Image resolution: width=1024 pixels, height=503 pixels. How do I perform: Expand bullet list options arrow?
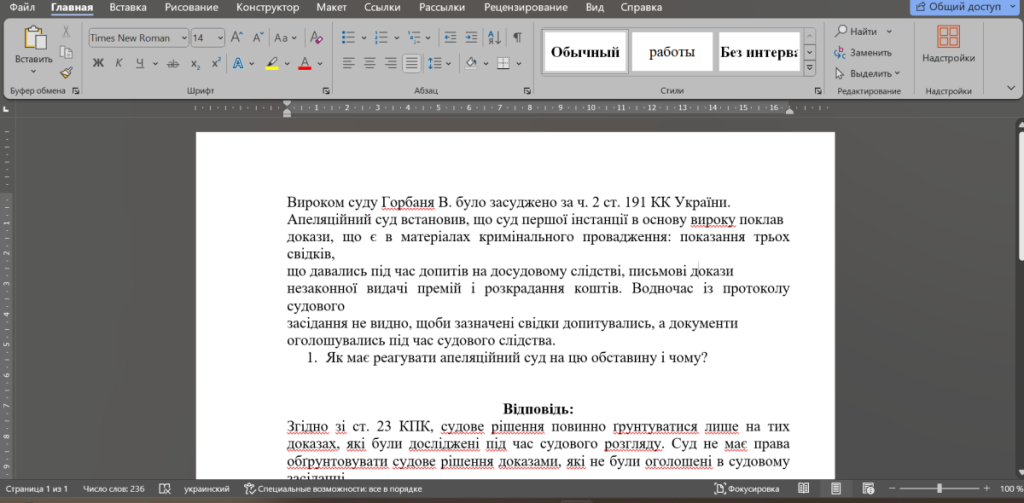point(364,37)
